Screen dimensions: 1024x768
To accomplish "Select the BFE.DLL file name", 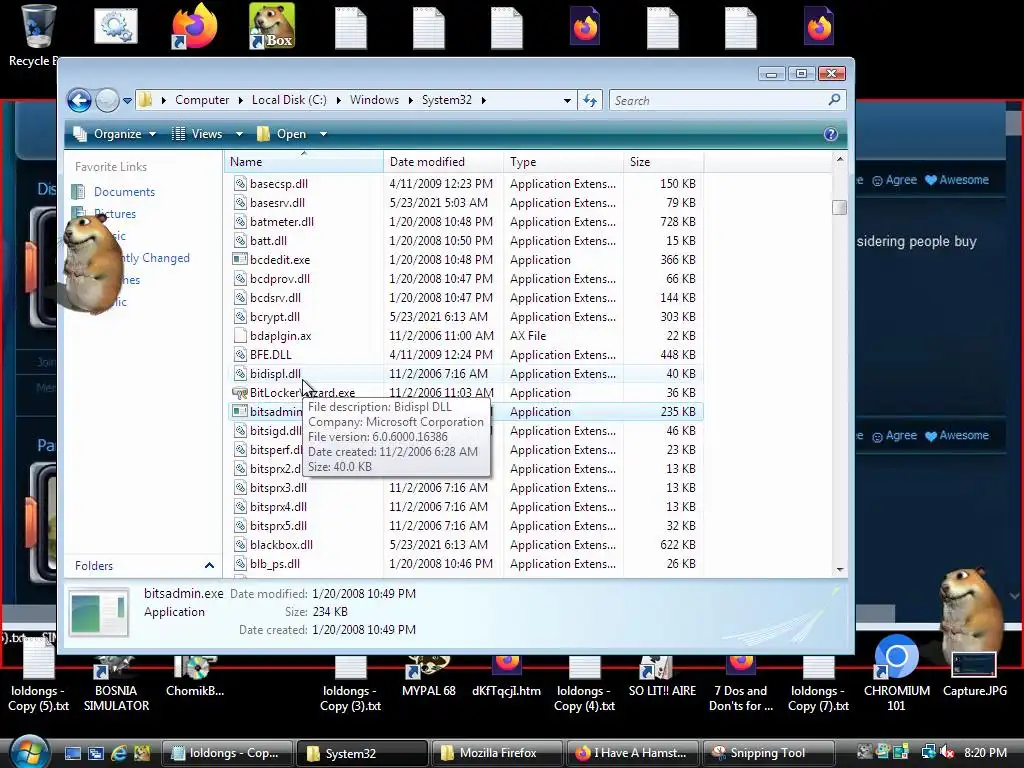I will 270,355.
